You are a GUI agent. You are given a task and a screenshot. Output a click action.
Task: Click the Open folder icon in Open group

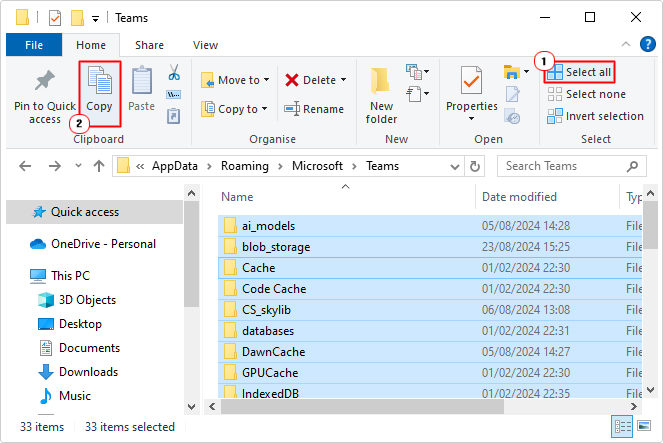coord(512,72)
